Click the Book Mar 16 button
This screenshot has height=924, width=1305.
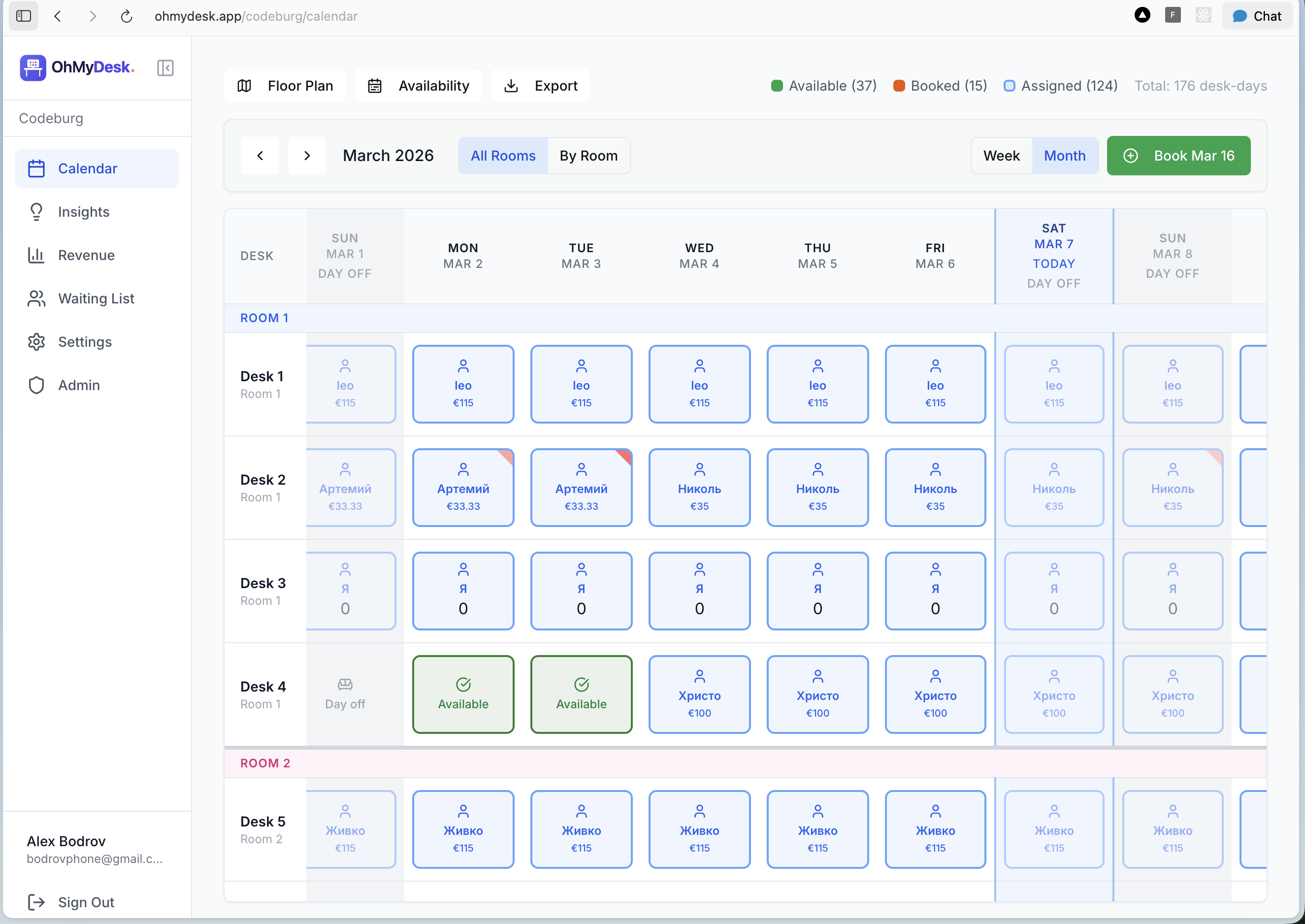[x=1178, y=155]
